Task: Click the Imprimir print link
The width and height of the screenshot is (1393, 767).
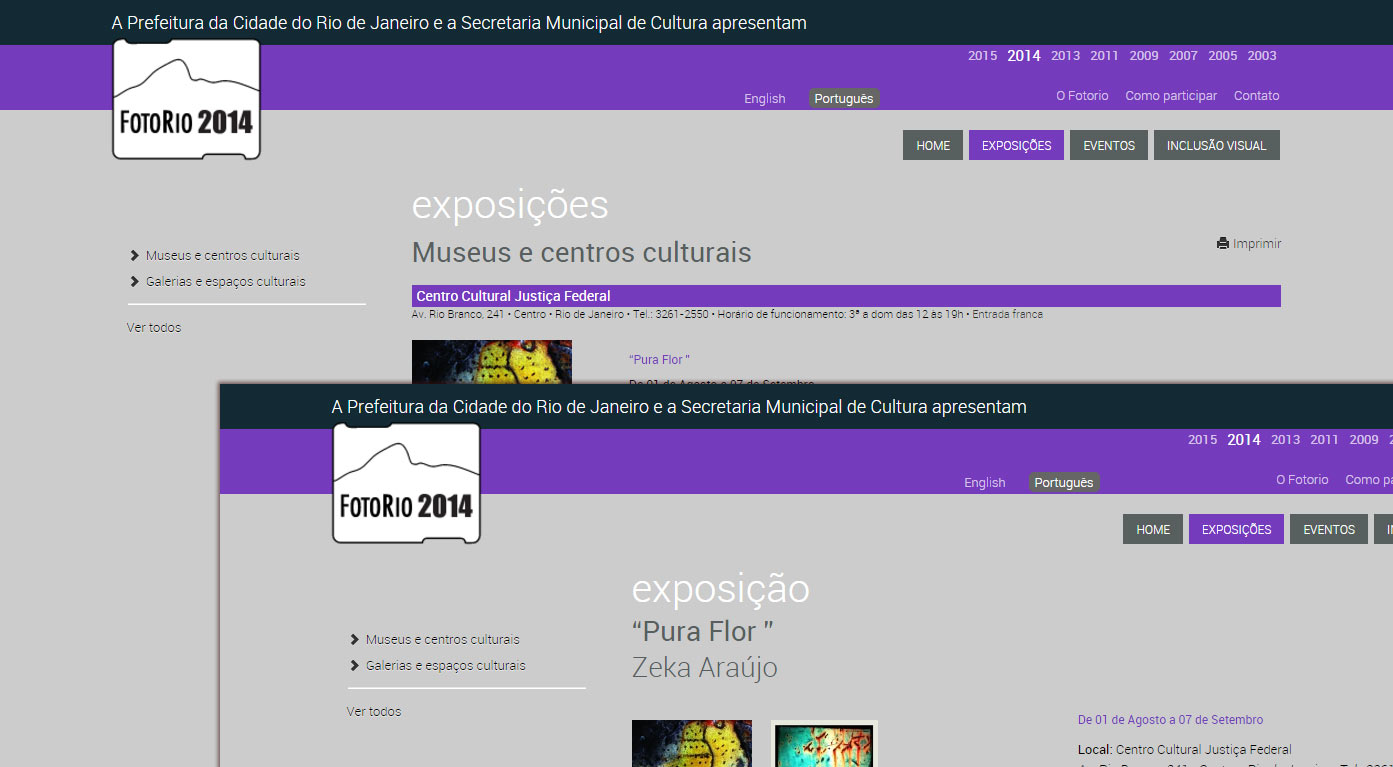Action: coord(1256,243)
